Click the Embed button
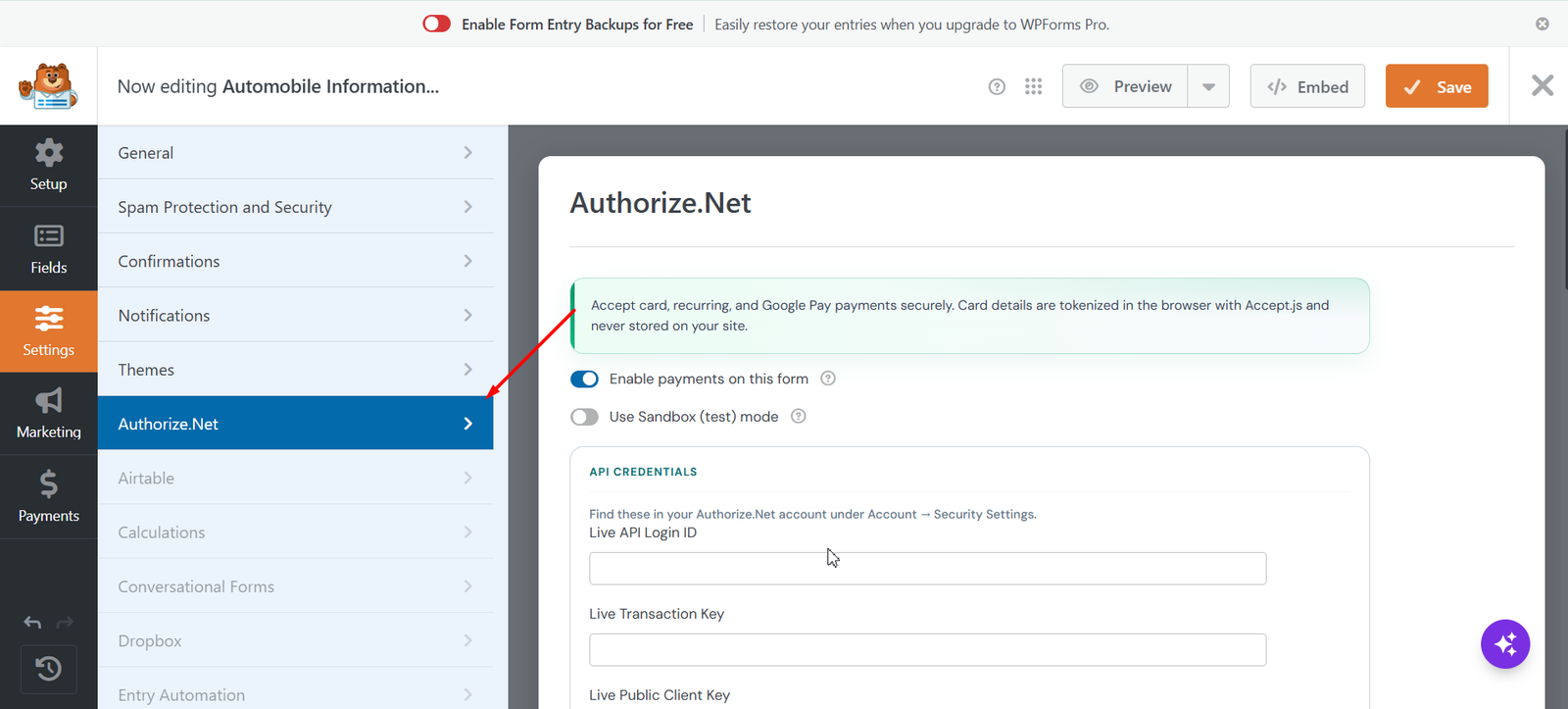 pos(1307,86)
